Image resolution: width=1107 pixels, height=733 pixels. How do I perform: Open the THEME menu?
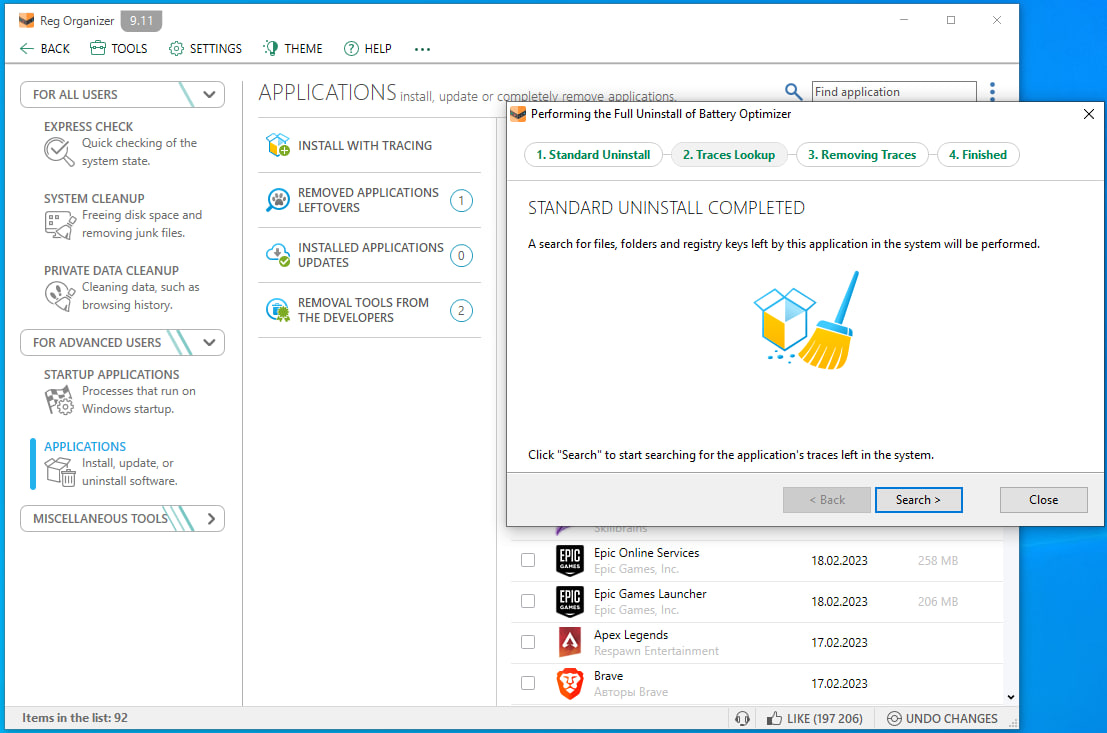pos(292,49)
